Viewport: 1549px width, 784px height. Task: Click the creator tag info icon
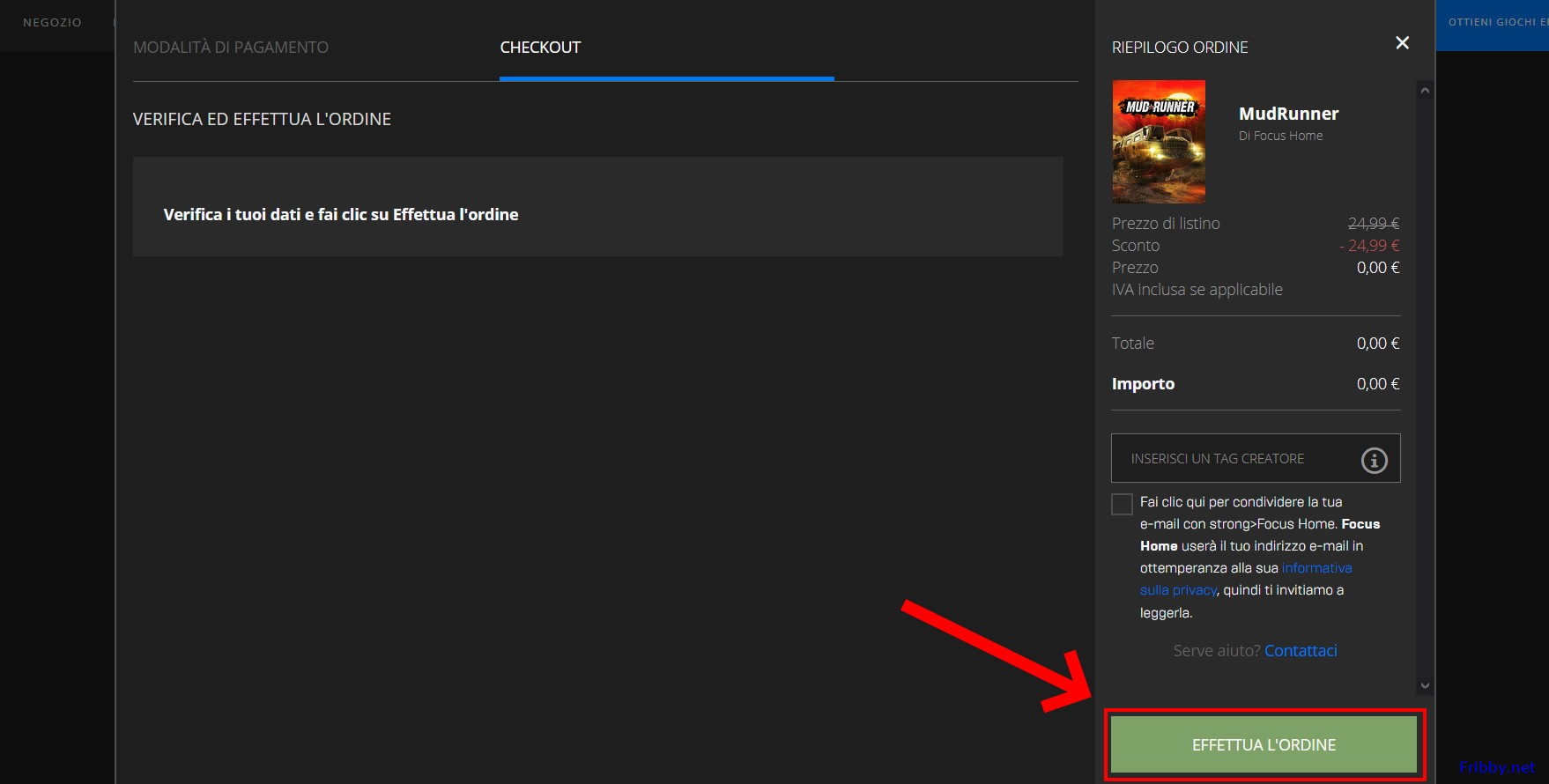pos(1374,460)
